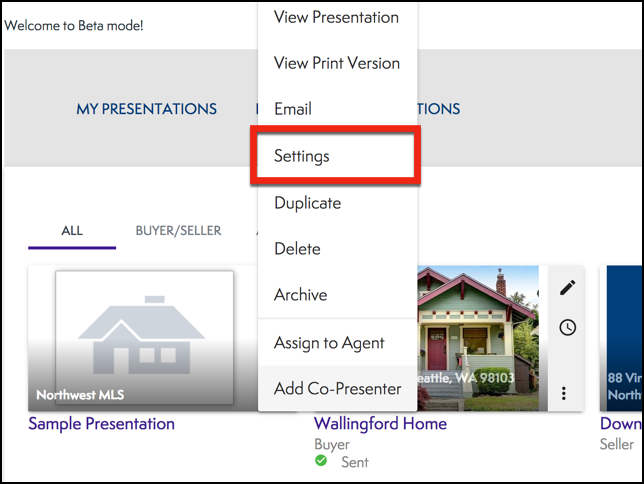This screenshot has height=484, width=644.
Task: Open the Sample Presentation link
Action: click(x=101, y=423)
